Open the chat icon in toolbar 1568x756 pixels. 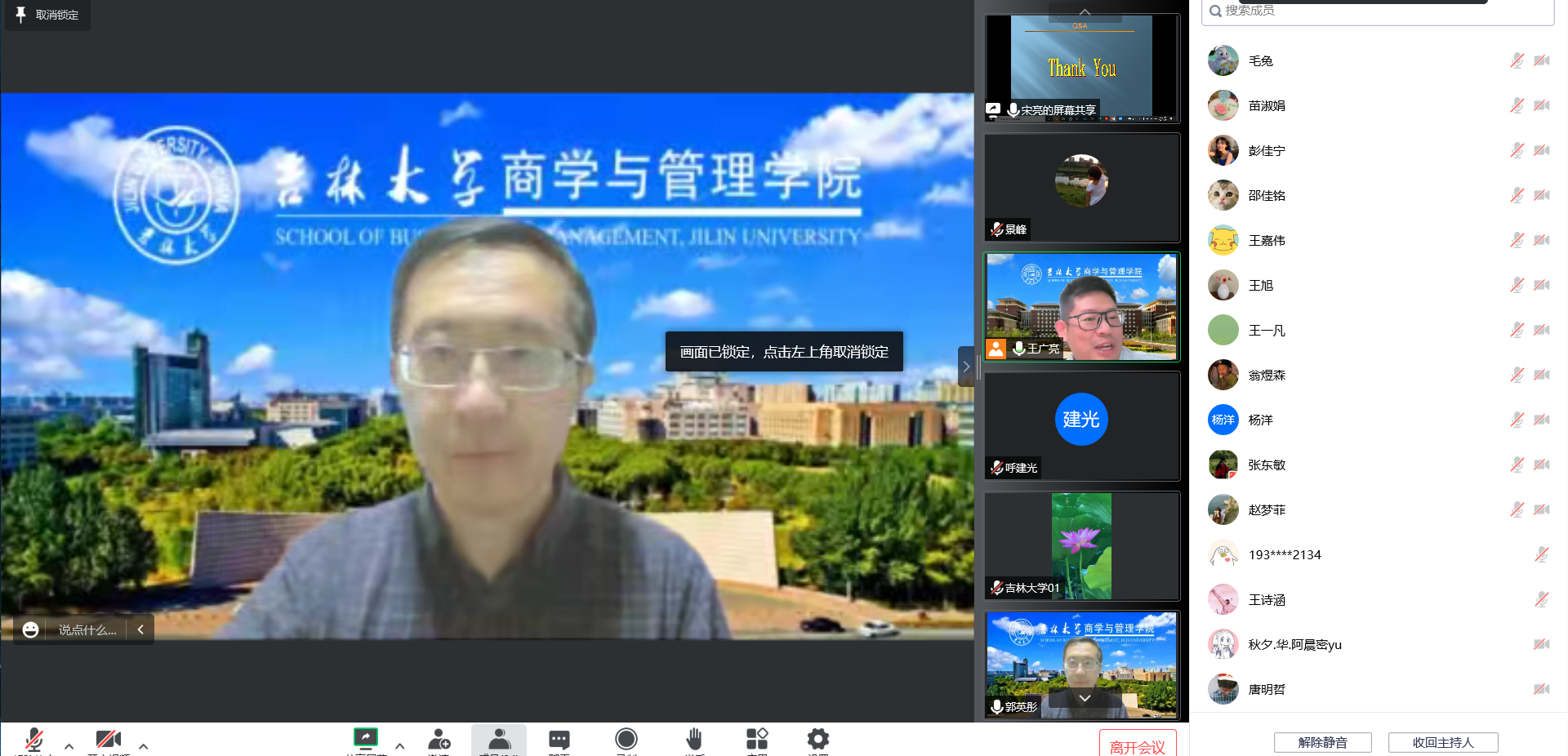tap(559, 739)
